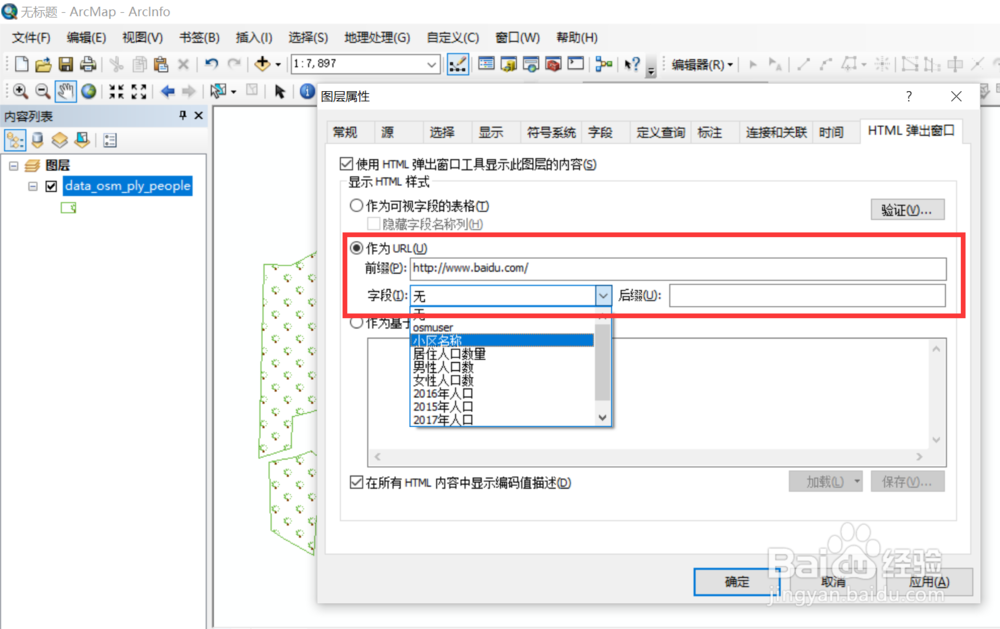
Task: Select the List By Selection icon
Action: pyautogui.click(x=80, y=138)
